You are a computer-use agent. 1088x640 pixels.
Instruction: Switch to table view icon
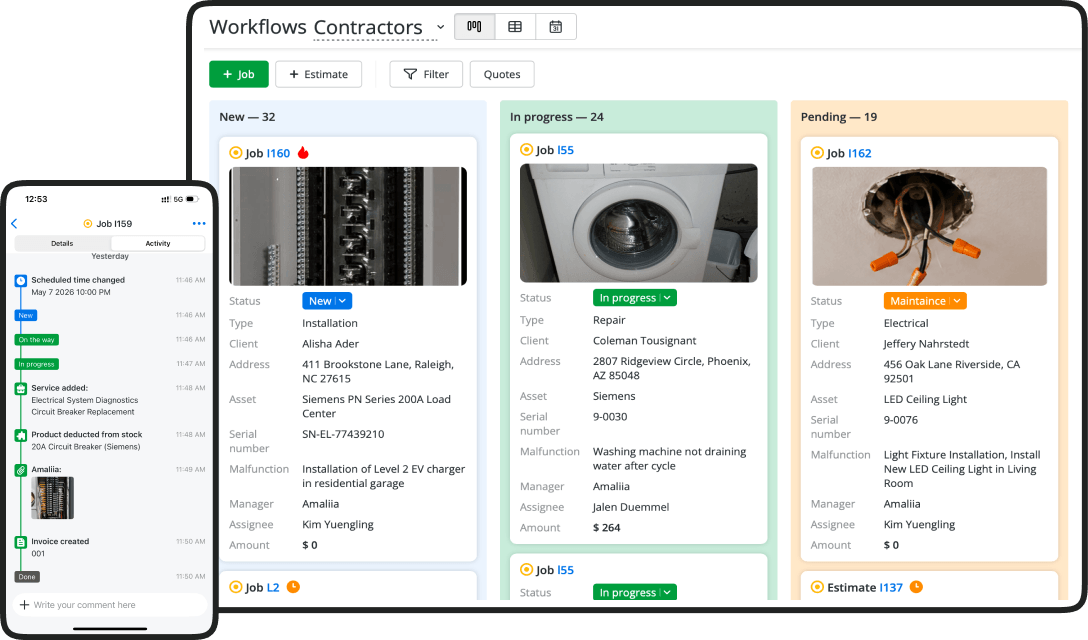coord(515,26)
